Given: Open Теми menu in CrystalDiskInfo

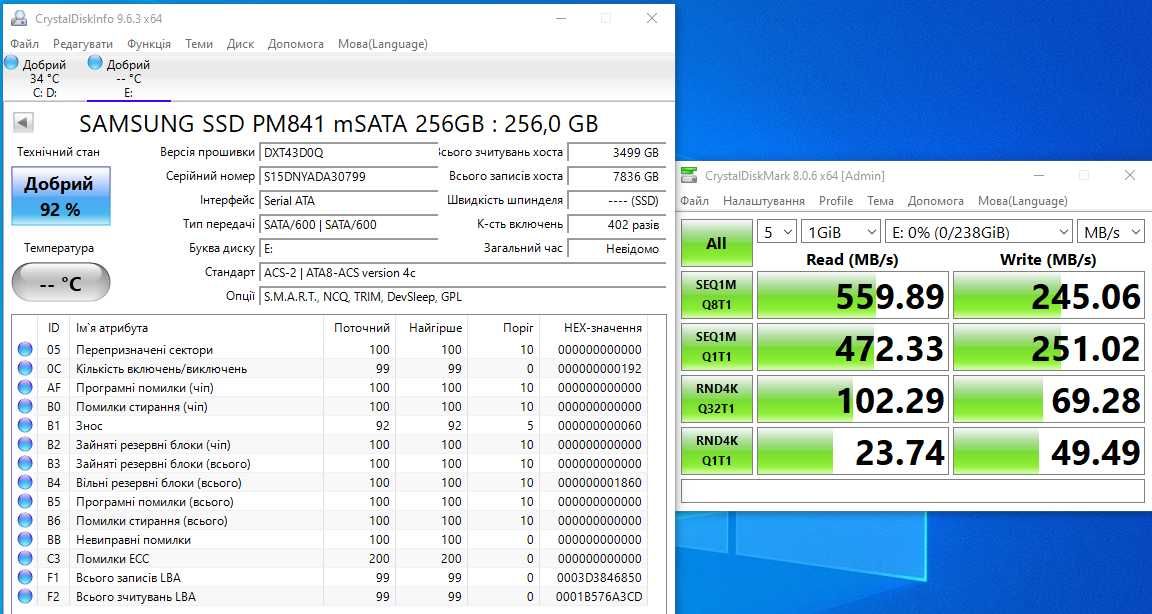Looking at the screenshot, I should 199,44.
